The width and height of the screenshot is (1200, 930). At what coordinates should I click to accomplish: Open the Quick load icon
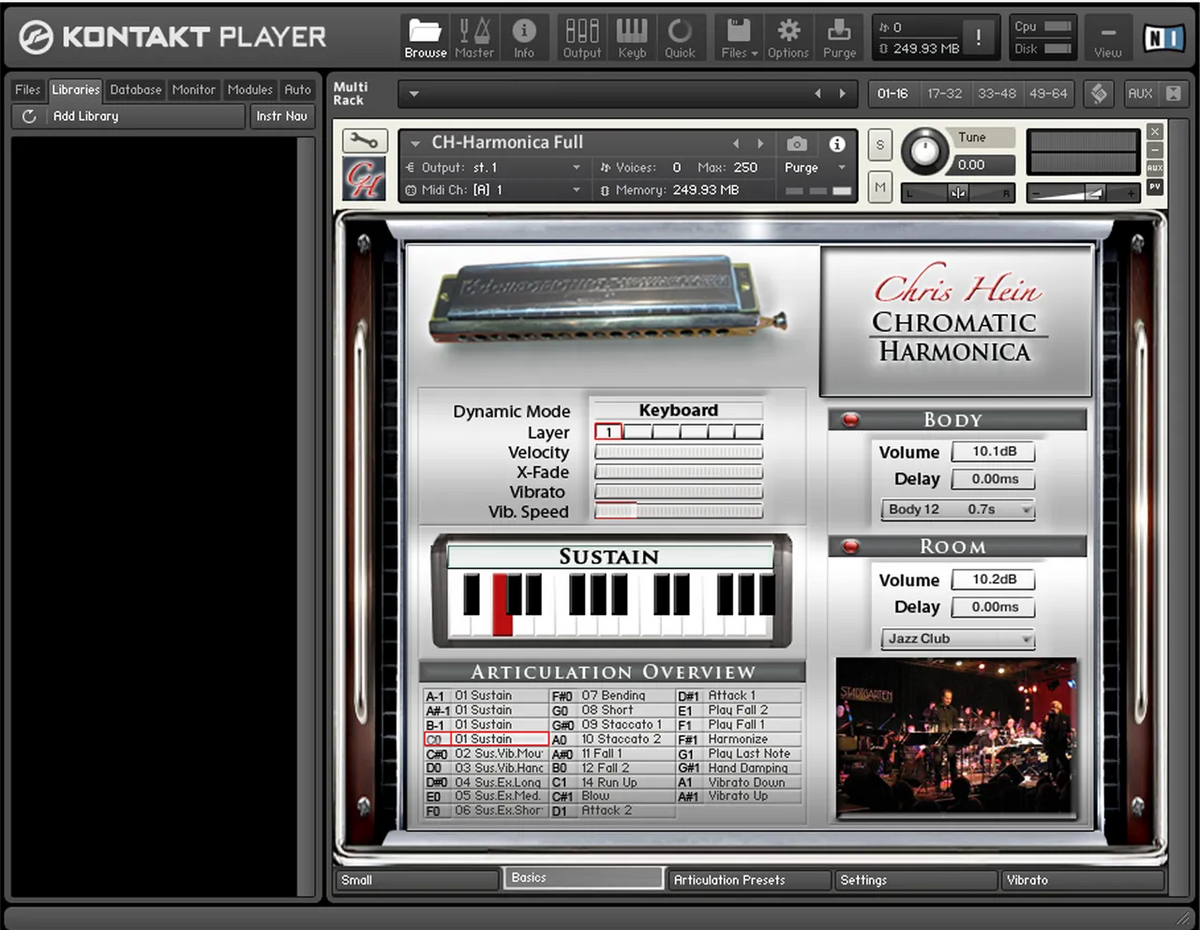point(680,38)
